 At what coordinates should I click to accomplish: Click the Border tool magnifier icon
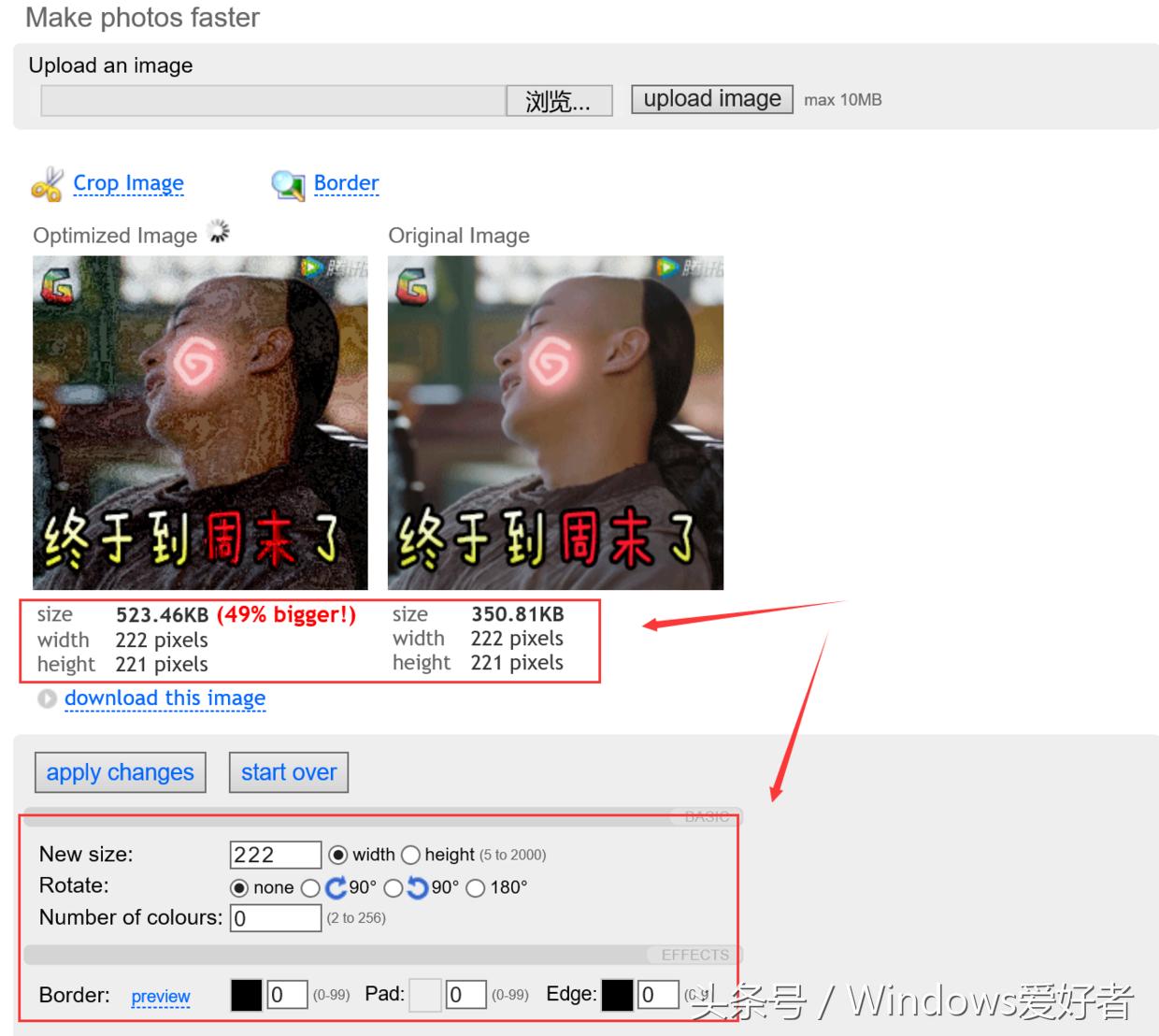[x=288, y=184]
